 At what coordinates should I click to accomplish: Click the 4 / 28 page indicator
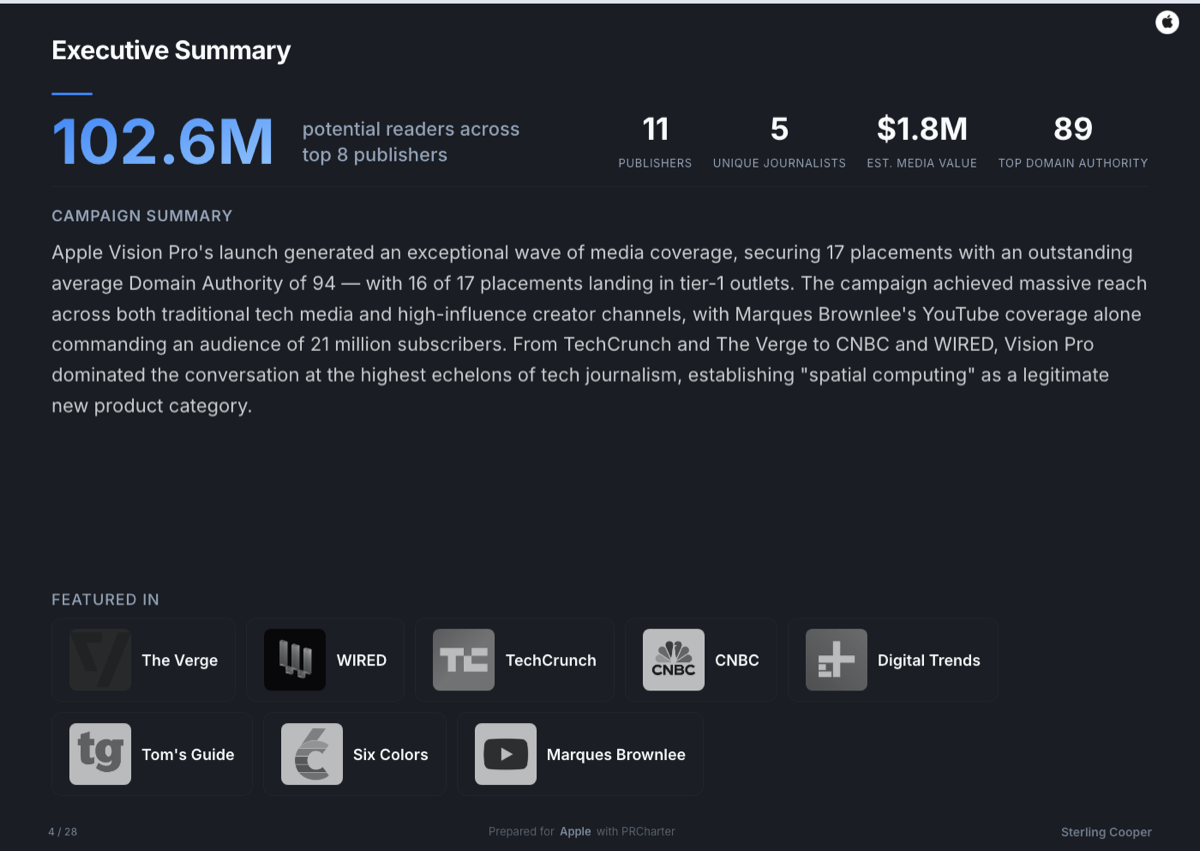62,832
